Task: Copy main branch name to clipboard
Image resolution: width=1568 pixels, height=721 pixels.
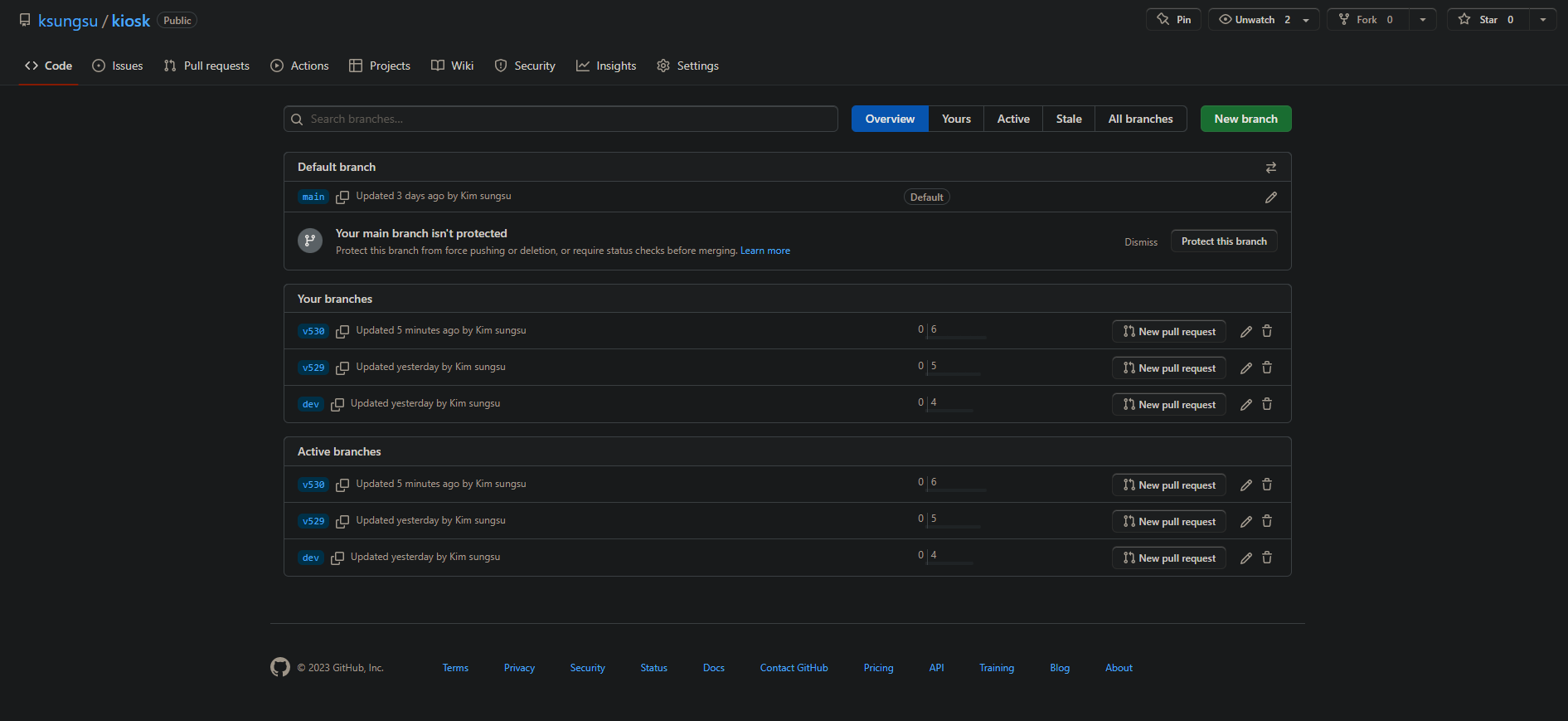Action: 342,197
